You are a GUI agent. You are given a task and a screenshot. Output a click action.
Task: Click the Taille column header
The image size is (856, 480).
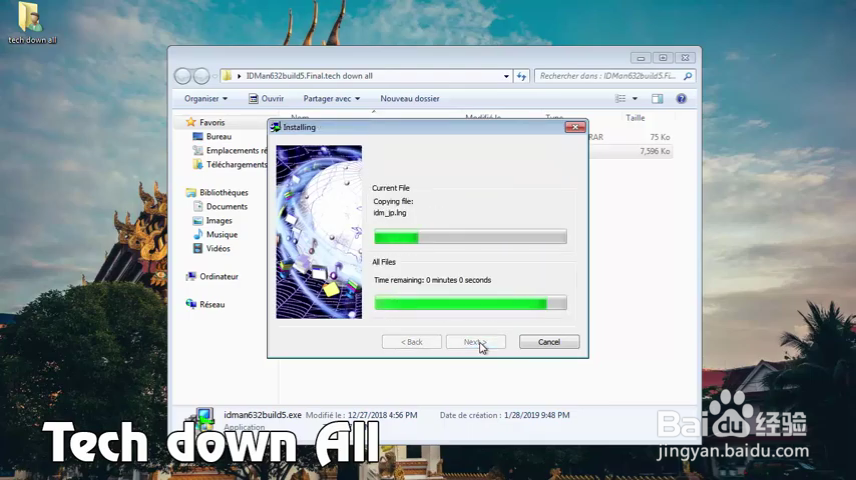[635, 117]
